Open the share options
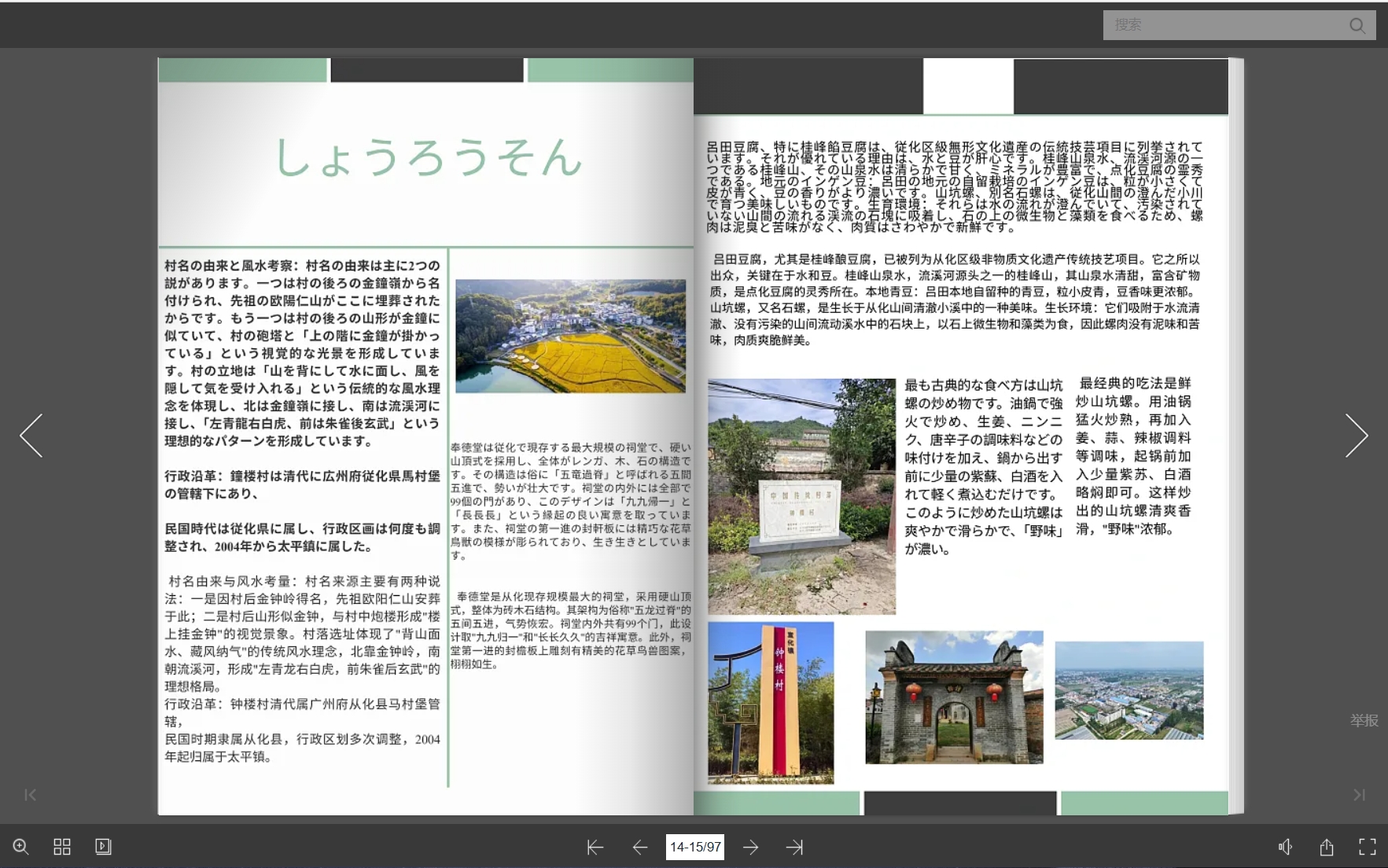Screen dimensions: 1388x868 [x=1327, y=847]
